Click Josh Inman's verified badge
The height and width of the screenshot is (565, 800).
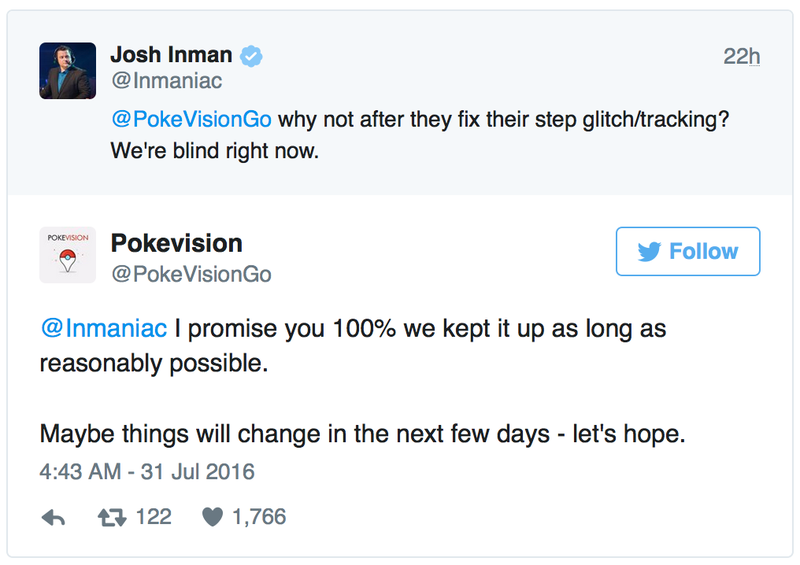click(x=252, y=56)
